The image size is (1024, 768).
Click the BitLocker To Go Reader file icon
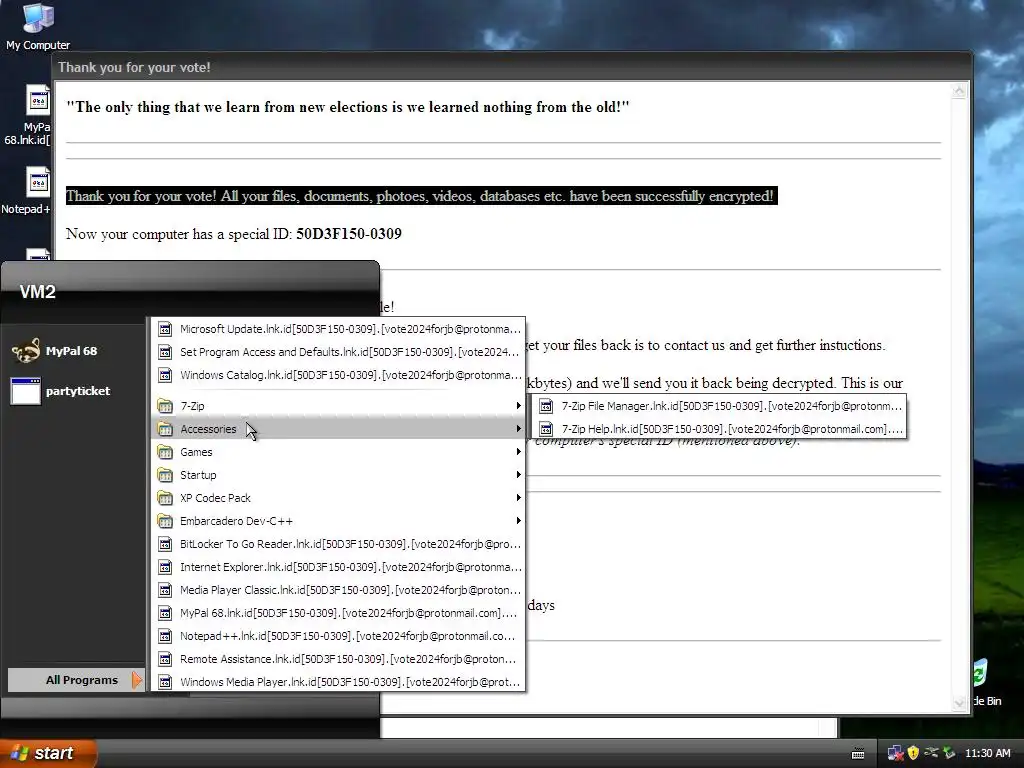pyautogui.click(x=165, y=544)
